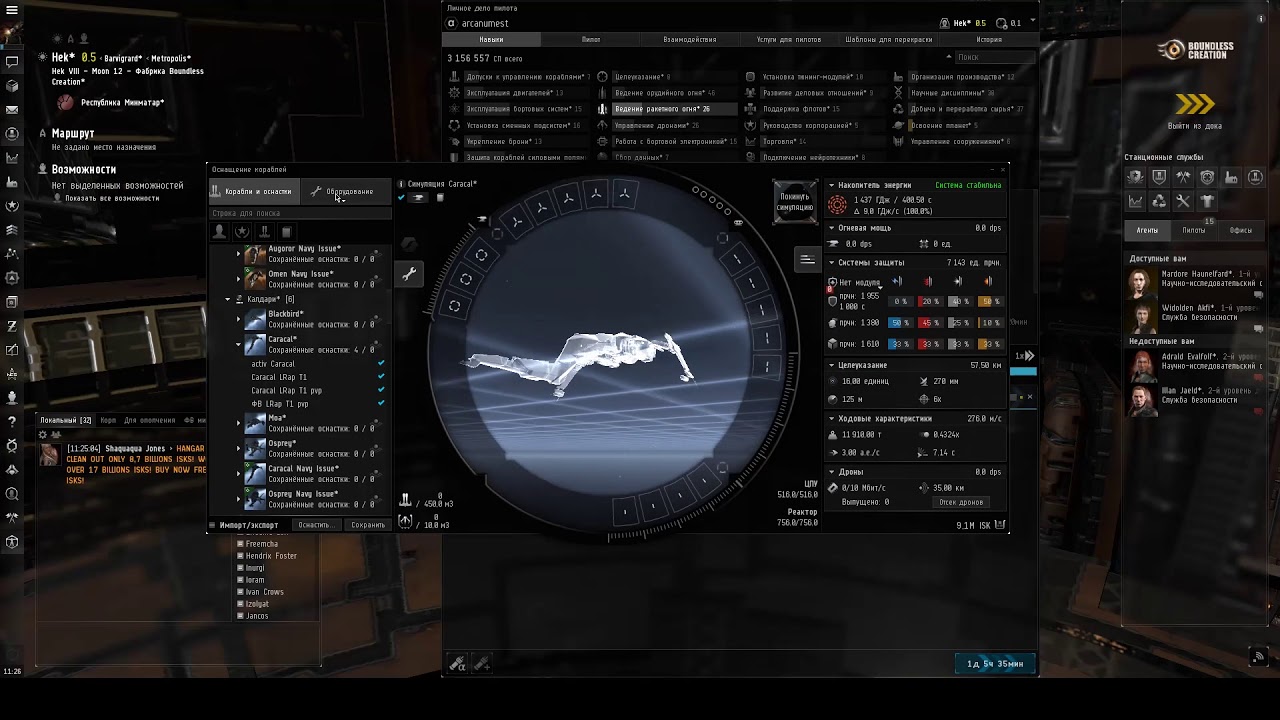Toggle the checkmark under Симуляция Caracal
The image size is (1280, 720).
tap(402, 198)
